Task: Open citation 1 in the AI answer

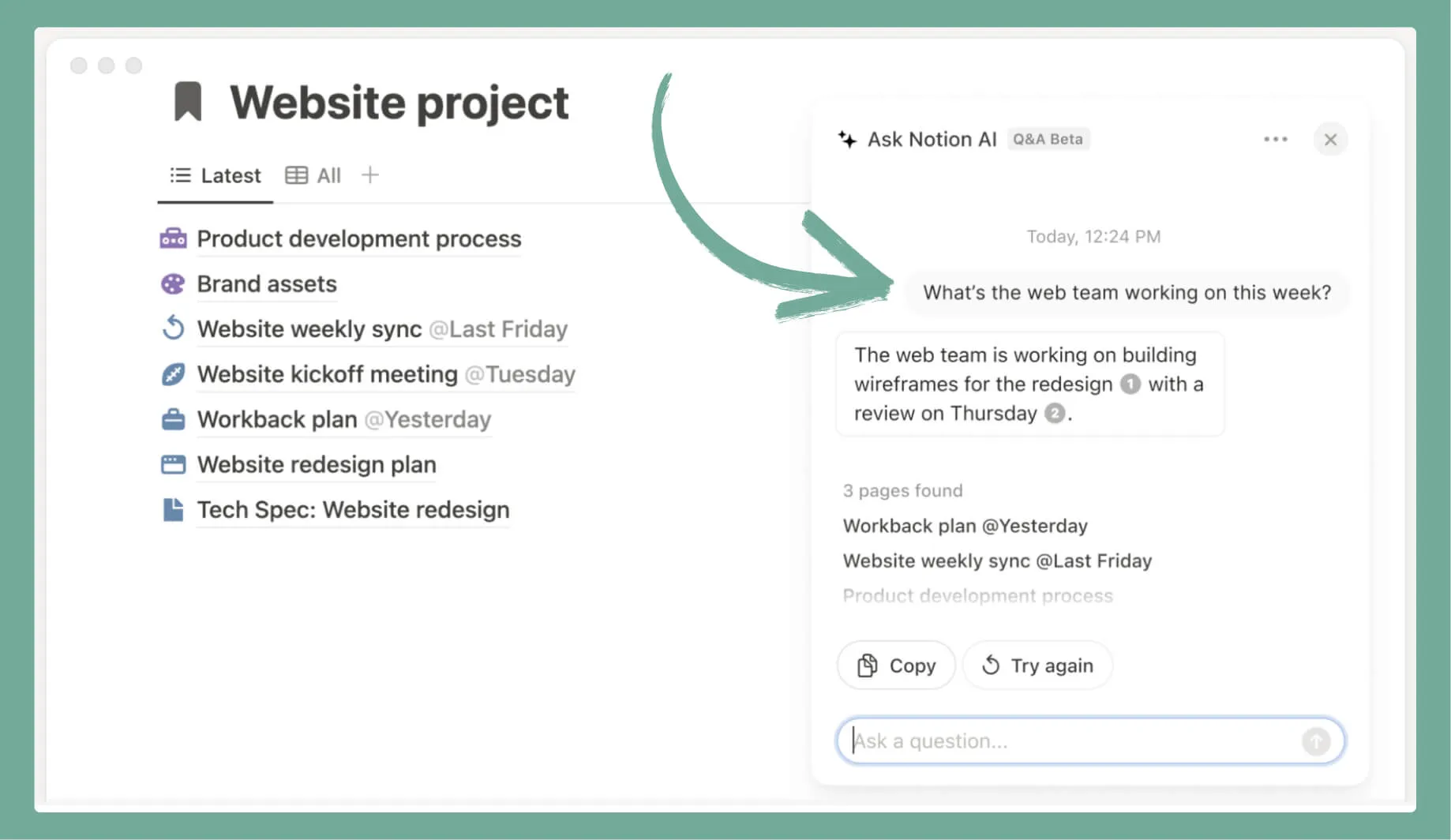Action: (x=1130, y=384)
